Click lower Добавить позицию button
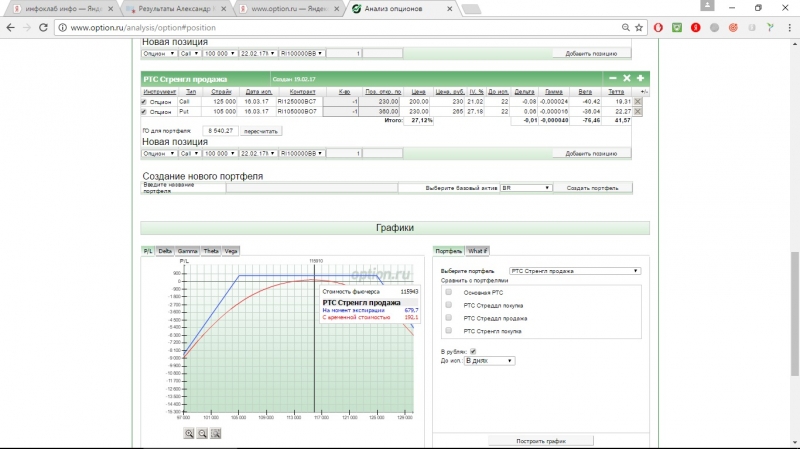800x449 pixels. click(x=591, y=153)
